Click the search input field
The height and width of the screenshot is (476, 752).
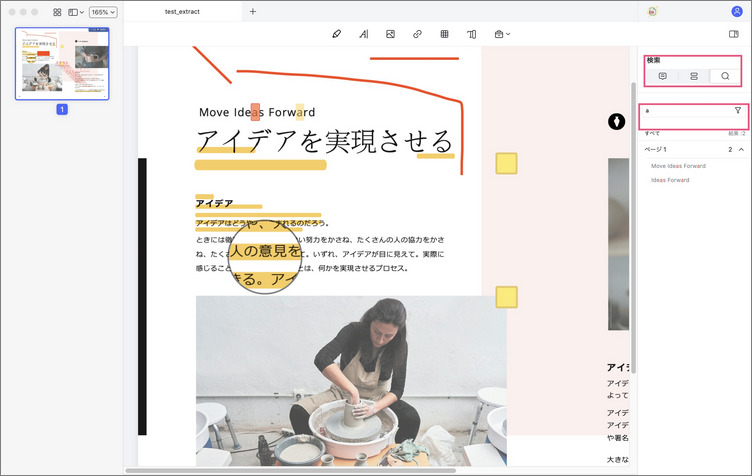[688, 111]
